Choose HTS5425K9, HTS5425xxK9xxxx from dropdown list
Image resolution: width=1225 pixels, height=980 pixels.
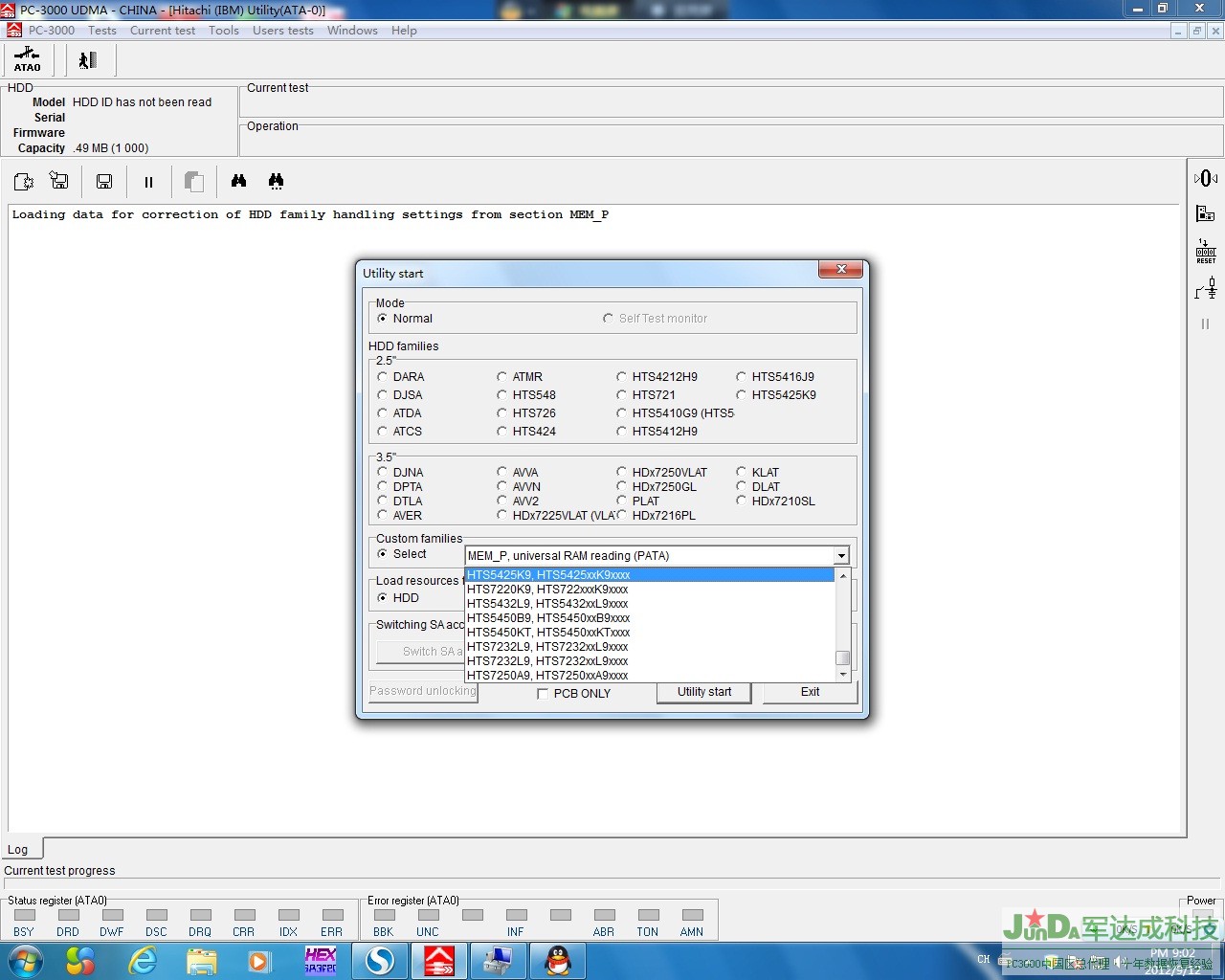click(x=650, y=575)
